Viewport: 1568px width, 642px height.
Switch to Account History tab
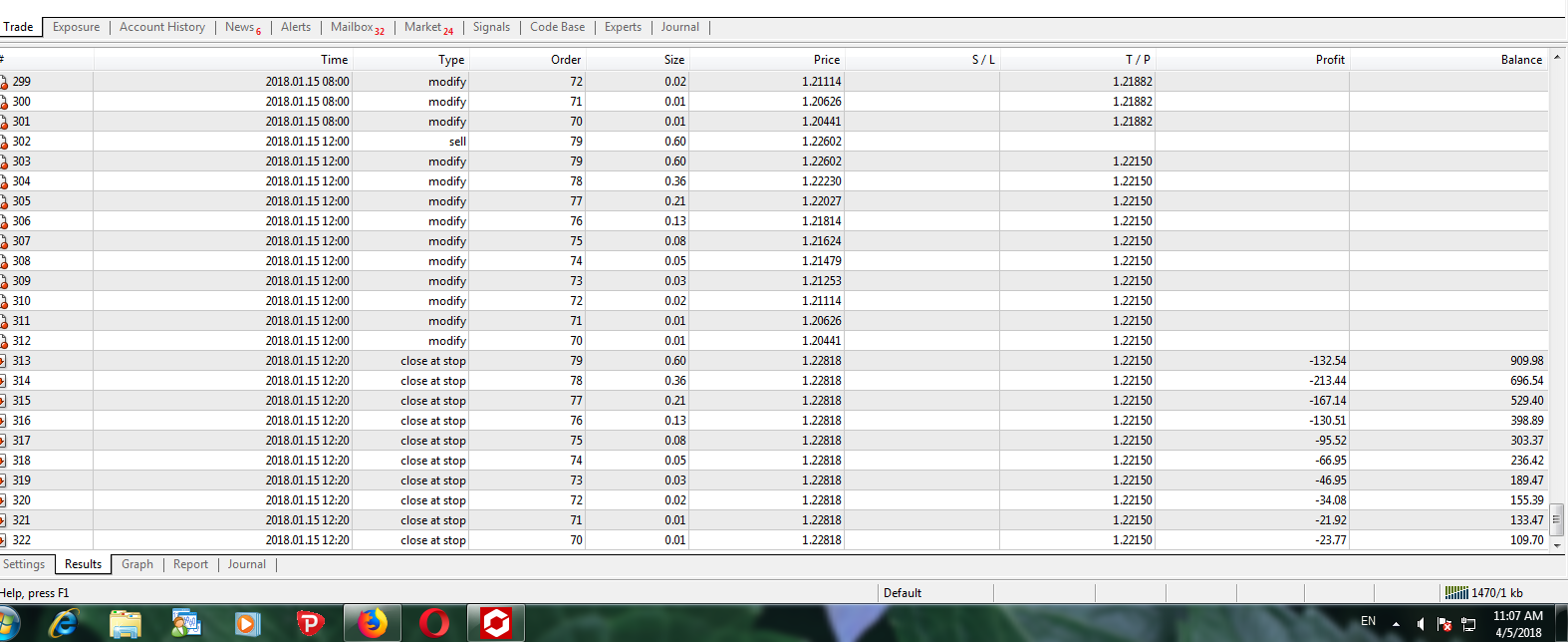[162, 27]
